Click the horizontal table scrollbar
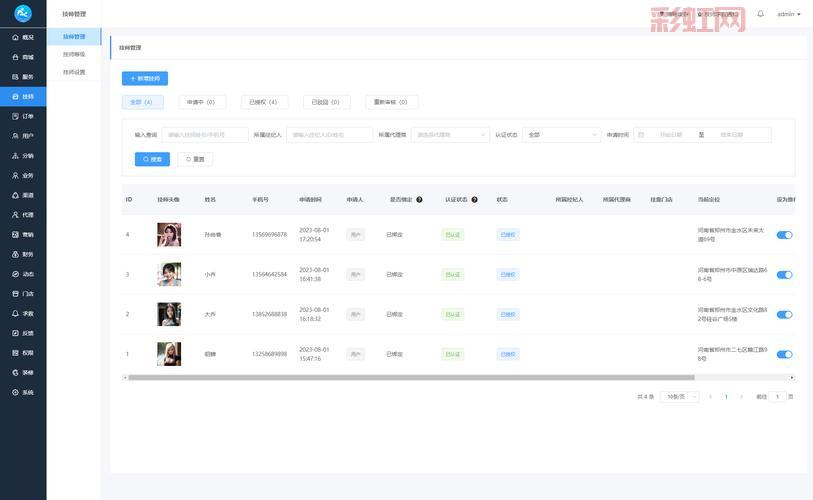 pyautogui.click(x=411, y=378)
